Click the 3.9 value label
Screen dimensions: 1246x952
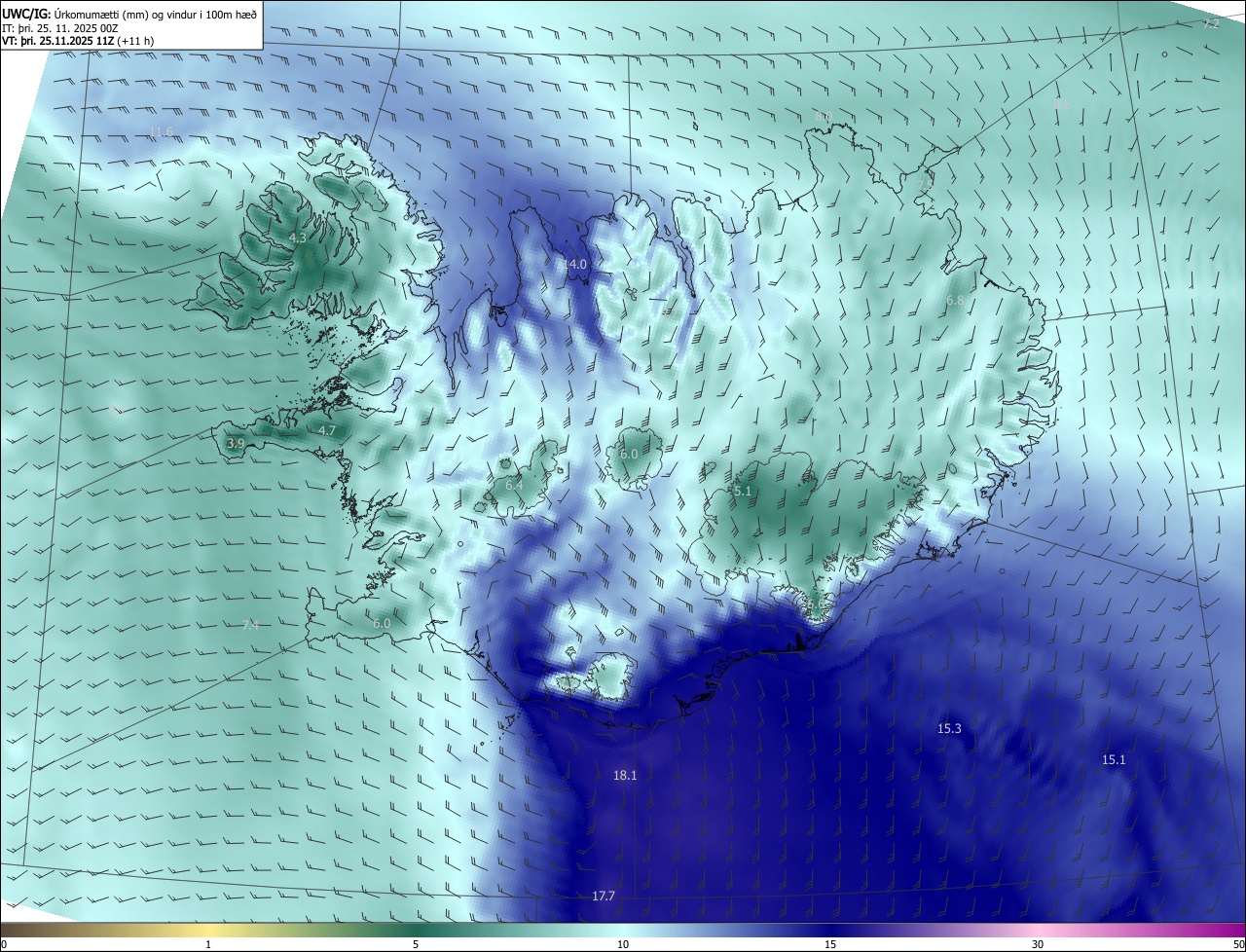coord(236,443)
